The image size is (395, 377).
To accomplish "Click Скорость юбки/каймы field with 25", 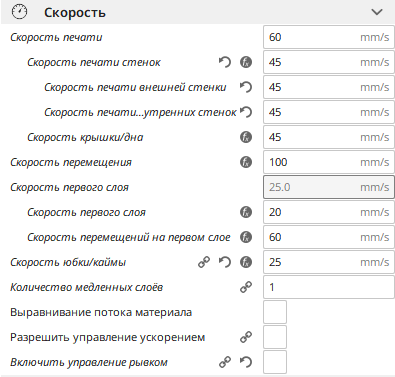I will click(329, 262).
